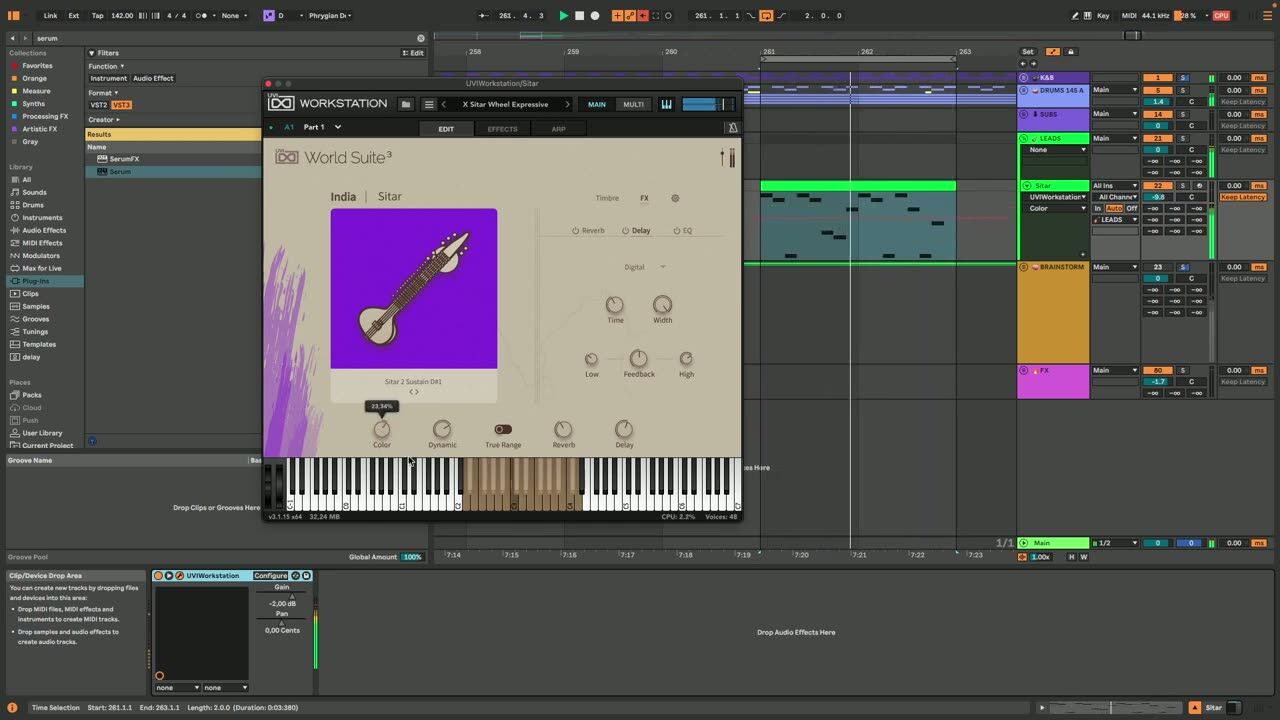1280x720 pixels.
Task: Open the Part 1 dropdown chevron
Action: point(338,127)
